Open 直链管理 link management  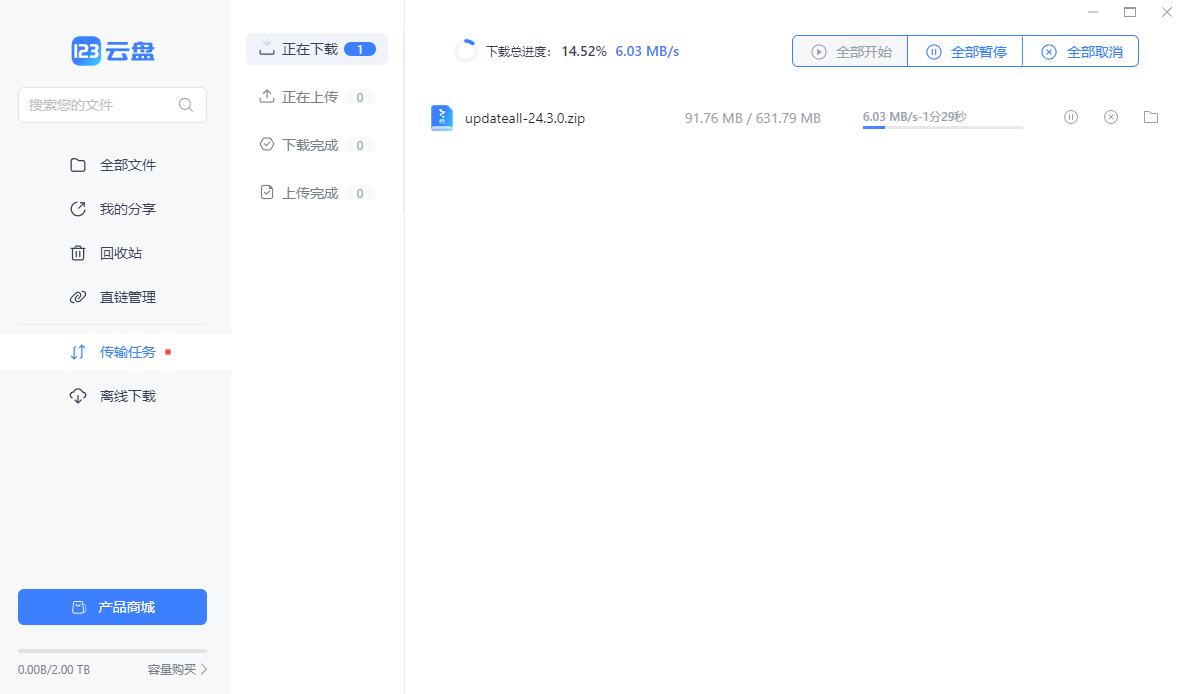[x=127, y=297]
